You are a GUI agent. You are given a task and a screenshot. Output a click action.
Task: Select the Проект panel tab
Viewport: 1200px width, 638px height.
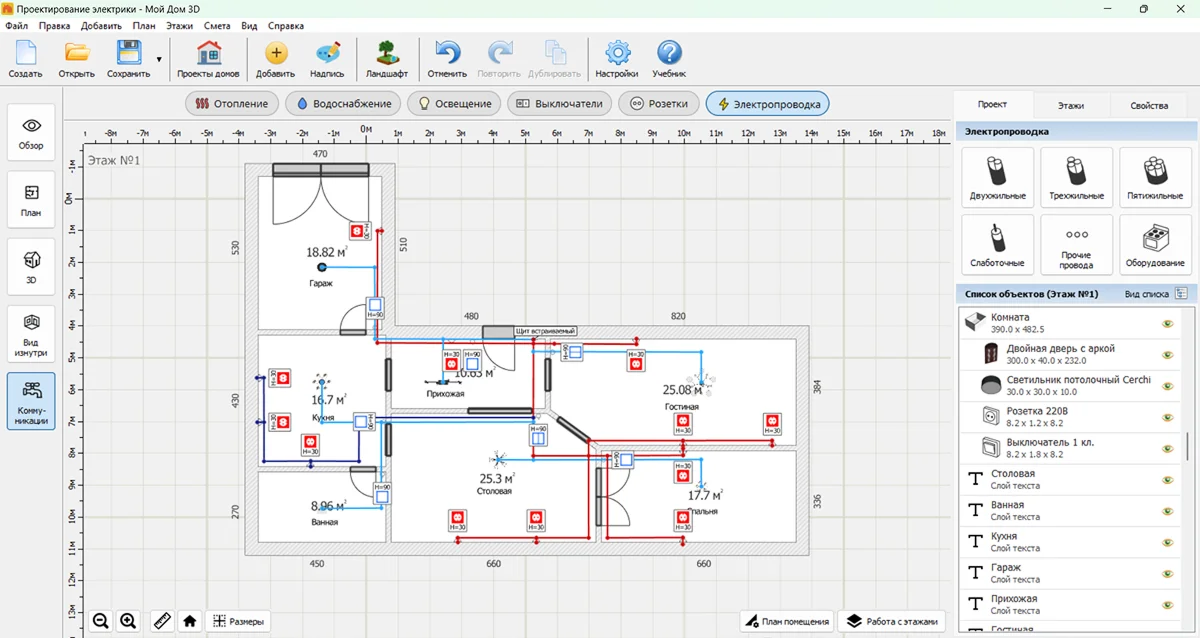tap(992, 104)
